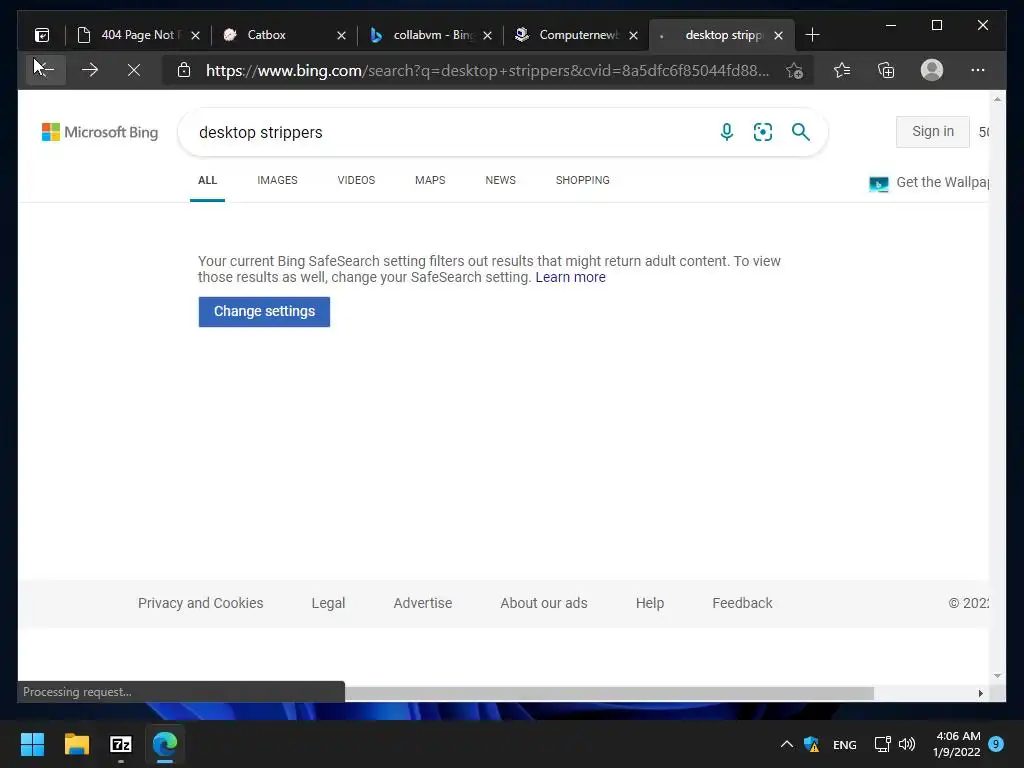Open 7-Zip from the taskbar
The height and width of the screenshot is (768, 1024).
[121, 744]
